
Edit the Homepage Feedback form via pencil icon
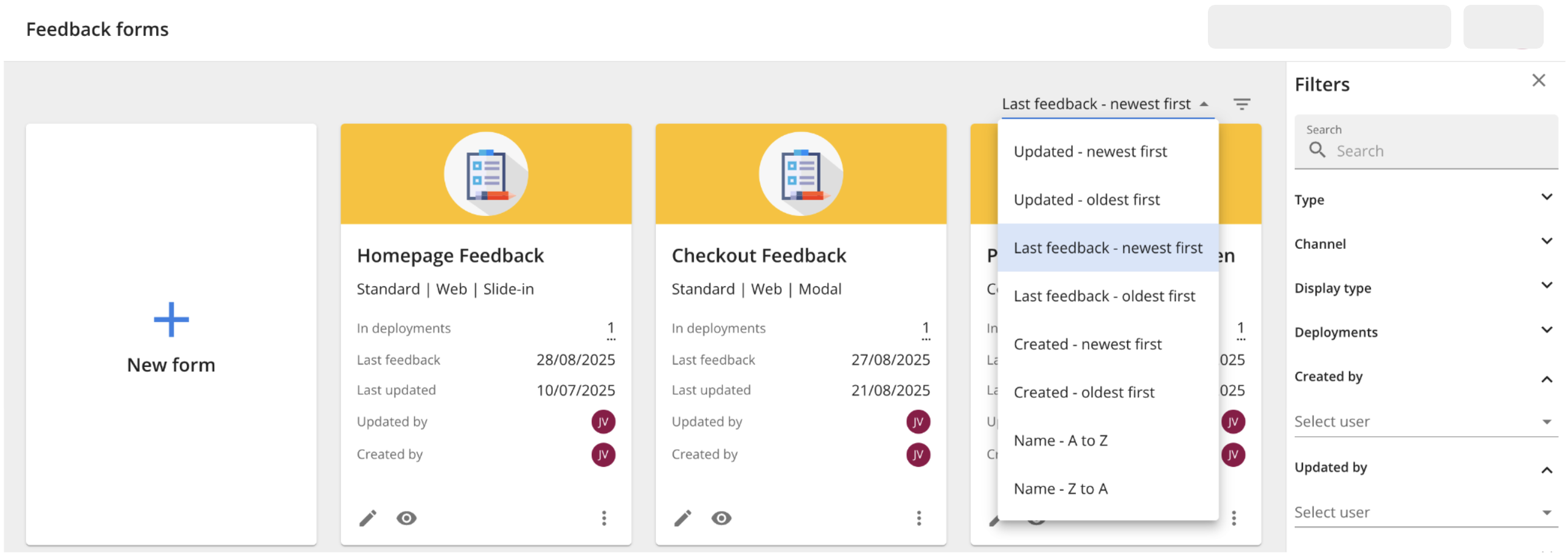(x=367, y=518)
